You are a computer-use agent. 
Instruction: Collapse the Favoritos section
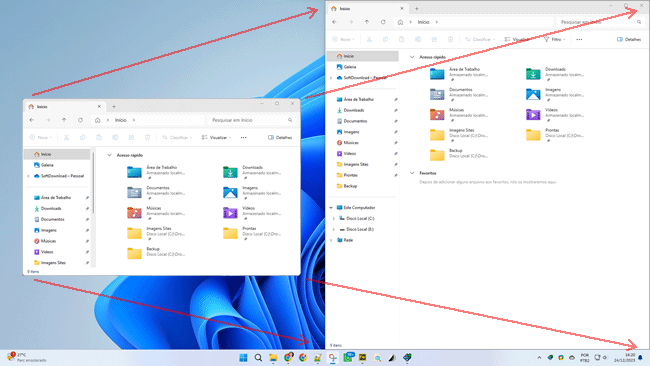click(x=412, y=173)
